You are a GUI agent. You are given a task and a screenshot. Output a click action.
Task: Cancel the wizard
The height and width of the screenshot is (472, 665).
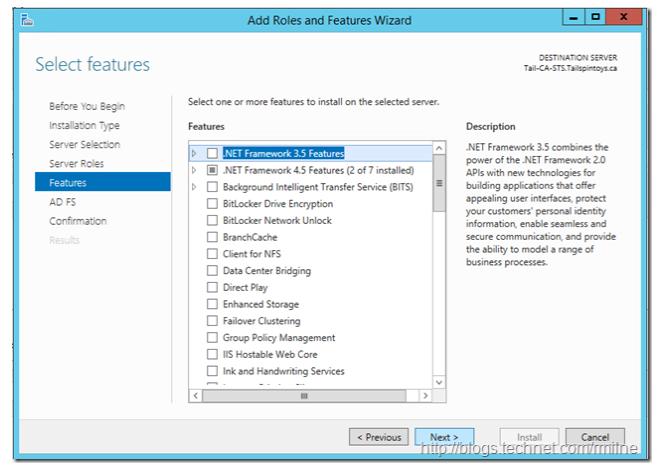[x=594, y=437]
